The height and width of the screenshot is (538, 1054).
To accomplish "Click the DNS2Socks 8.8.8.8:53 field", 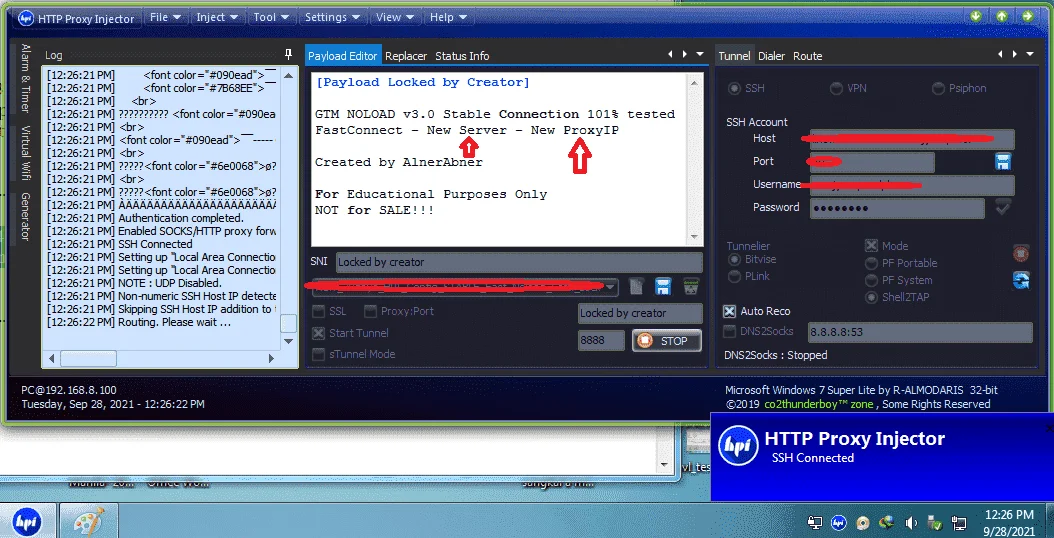I will click(x=920, y=332).
